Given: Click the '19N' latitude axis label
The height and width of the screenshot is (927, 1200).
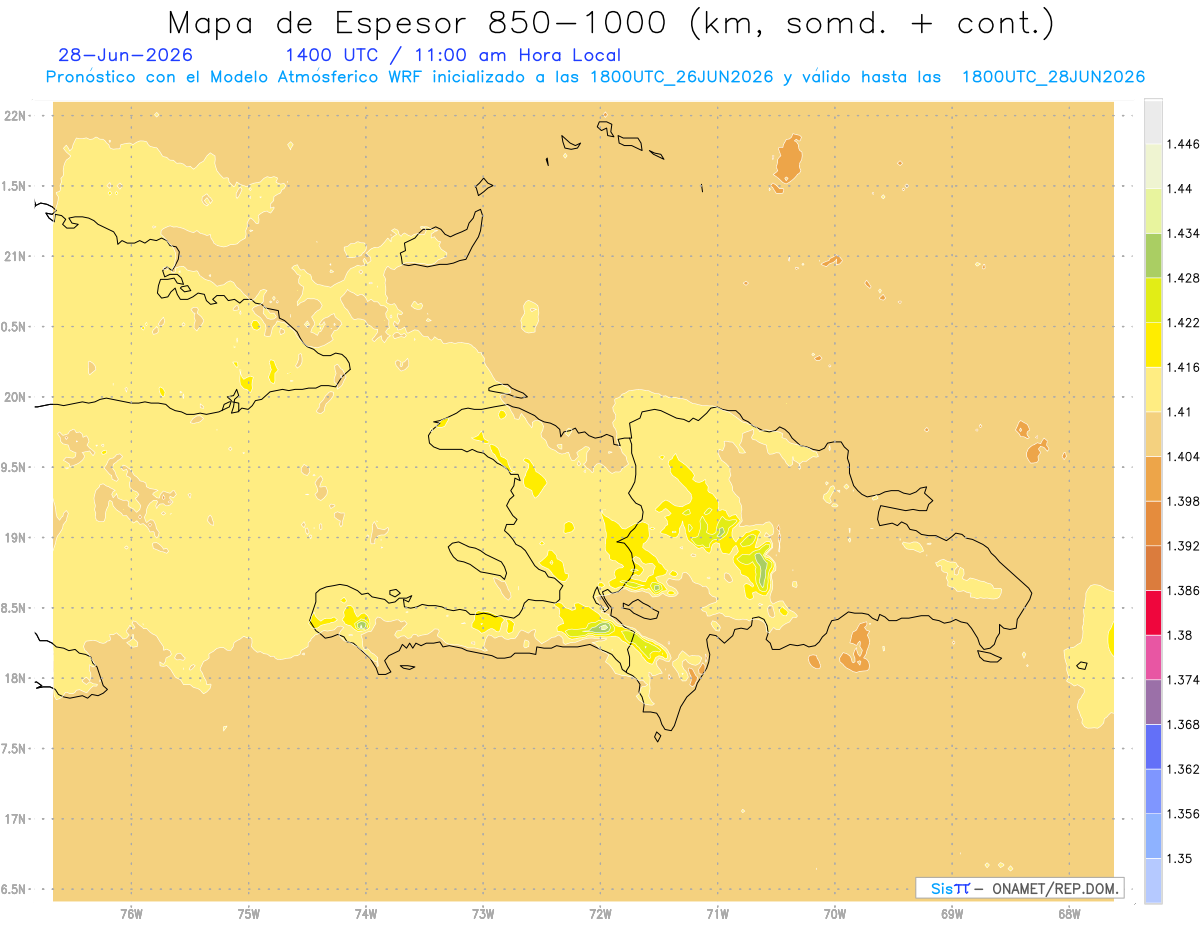Looking at the screenshot, I should 16,538.
